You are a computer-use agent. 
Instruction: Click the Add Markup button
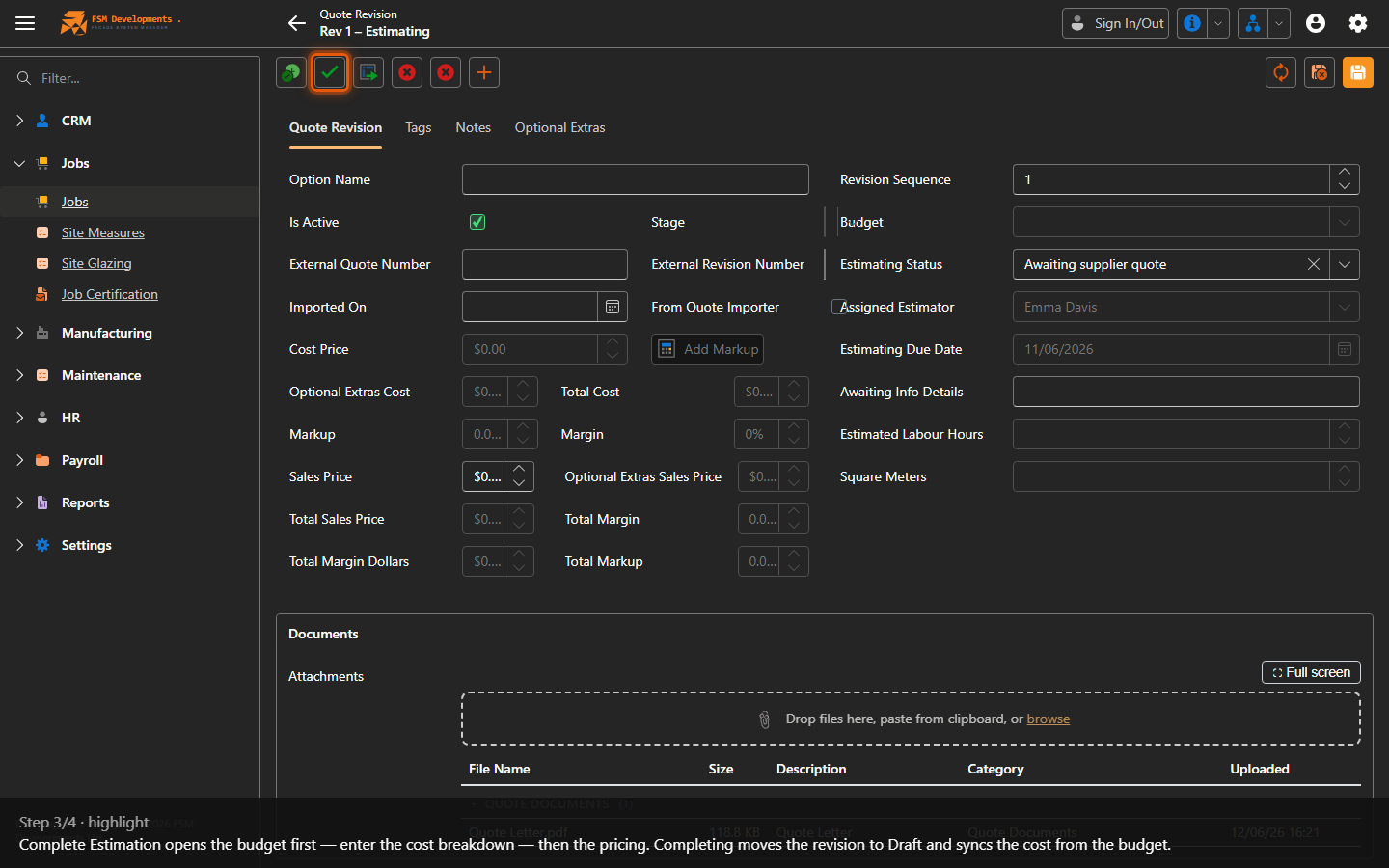pyautogui.click(x=708, y=349)
